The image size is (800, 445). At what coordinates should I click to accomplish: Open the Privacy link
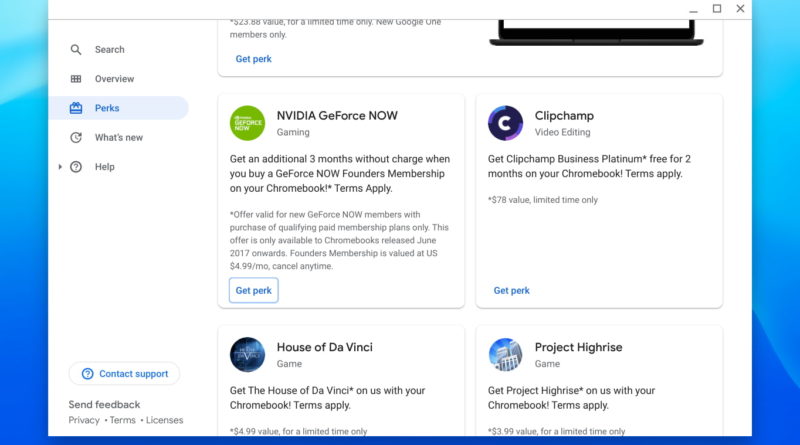[x=84, y=420]
